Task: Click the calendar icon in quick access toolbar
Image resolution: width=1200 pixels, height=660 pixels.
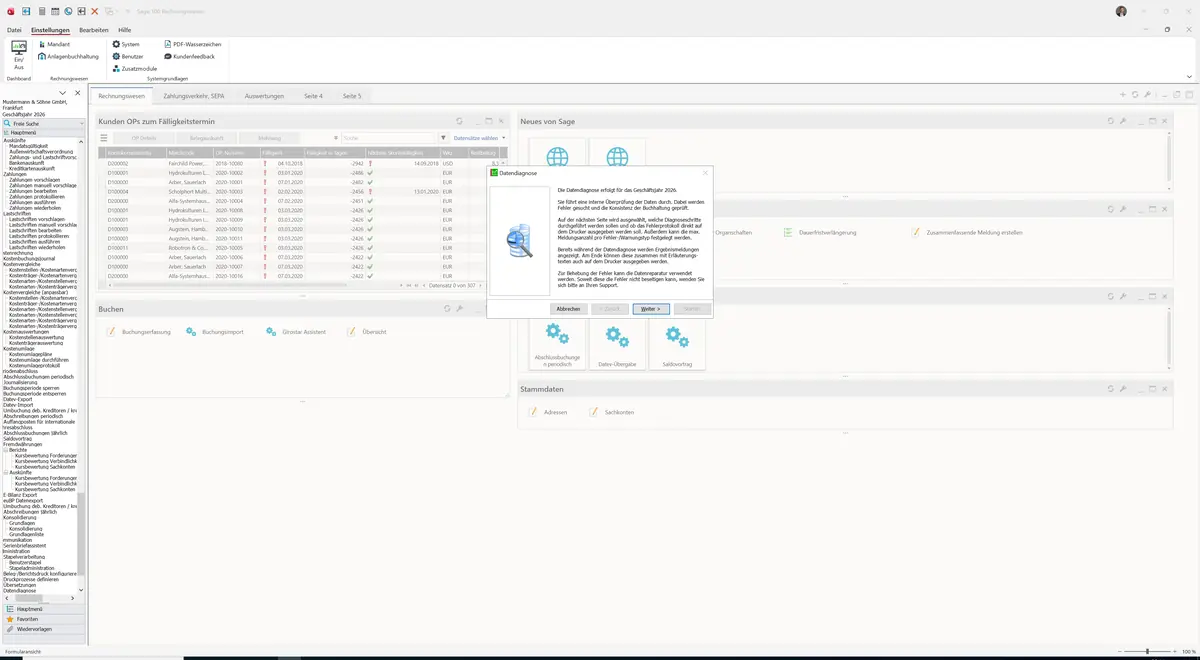Action: [54, 11]
